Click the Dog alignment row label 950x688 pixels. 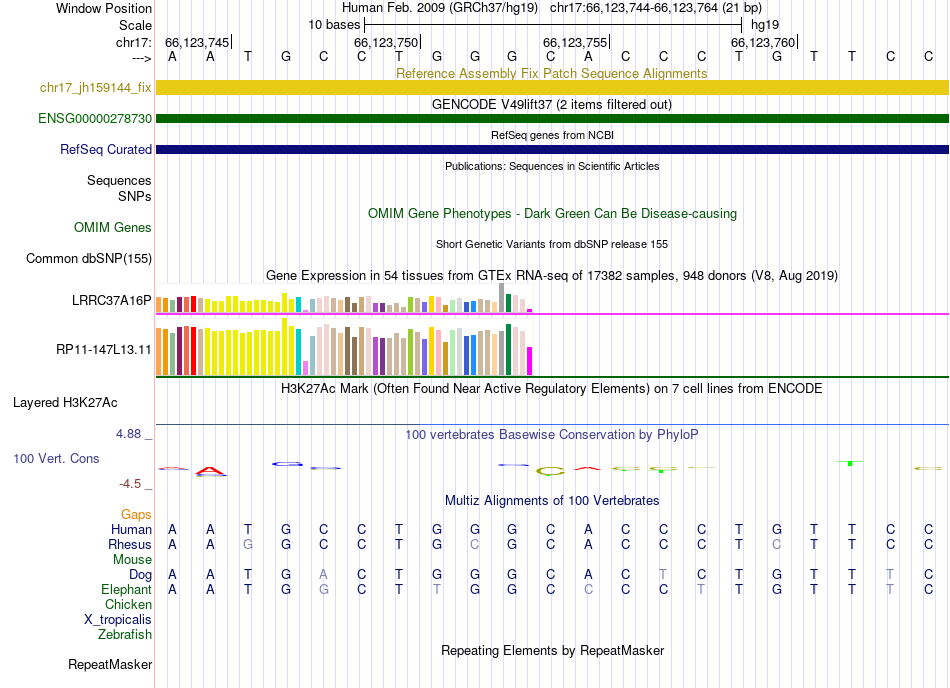tap(141, 574)
